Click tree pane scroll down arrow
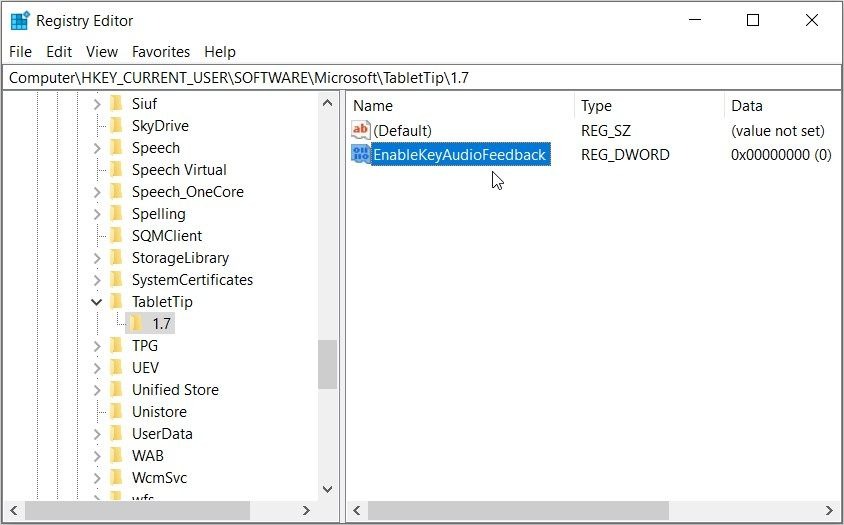The width and height of the screenshot is (844, 525). coord(327,489)
